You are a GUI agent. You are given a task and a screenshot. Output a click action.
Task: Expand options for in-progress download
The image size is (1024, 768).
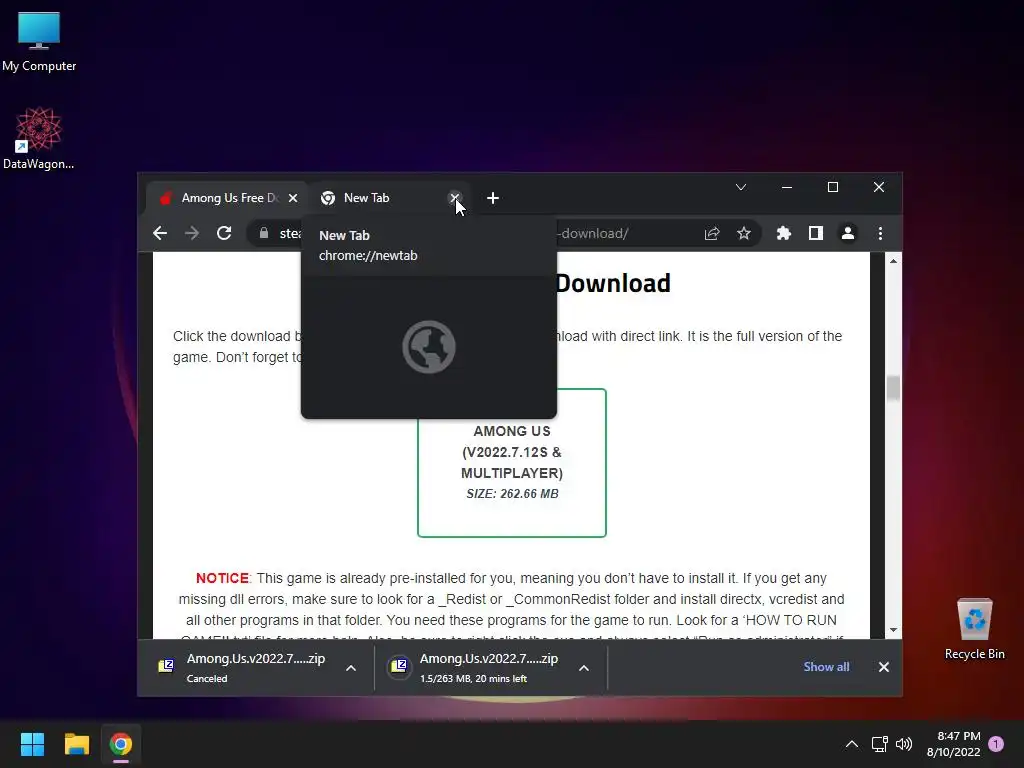584,667
